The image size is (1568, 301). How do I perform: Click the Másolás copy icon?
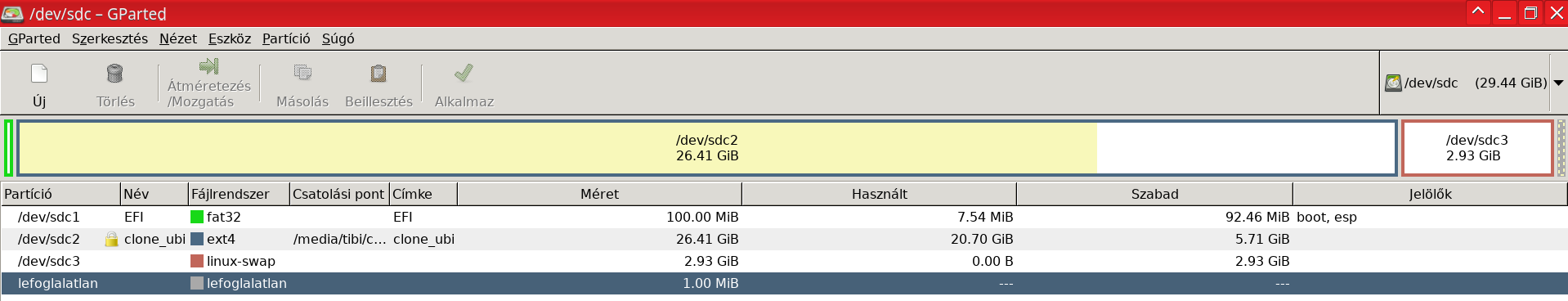pyautogui.click(x=302, y=73)
